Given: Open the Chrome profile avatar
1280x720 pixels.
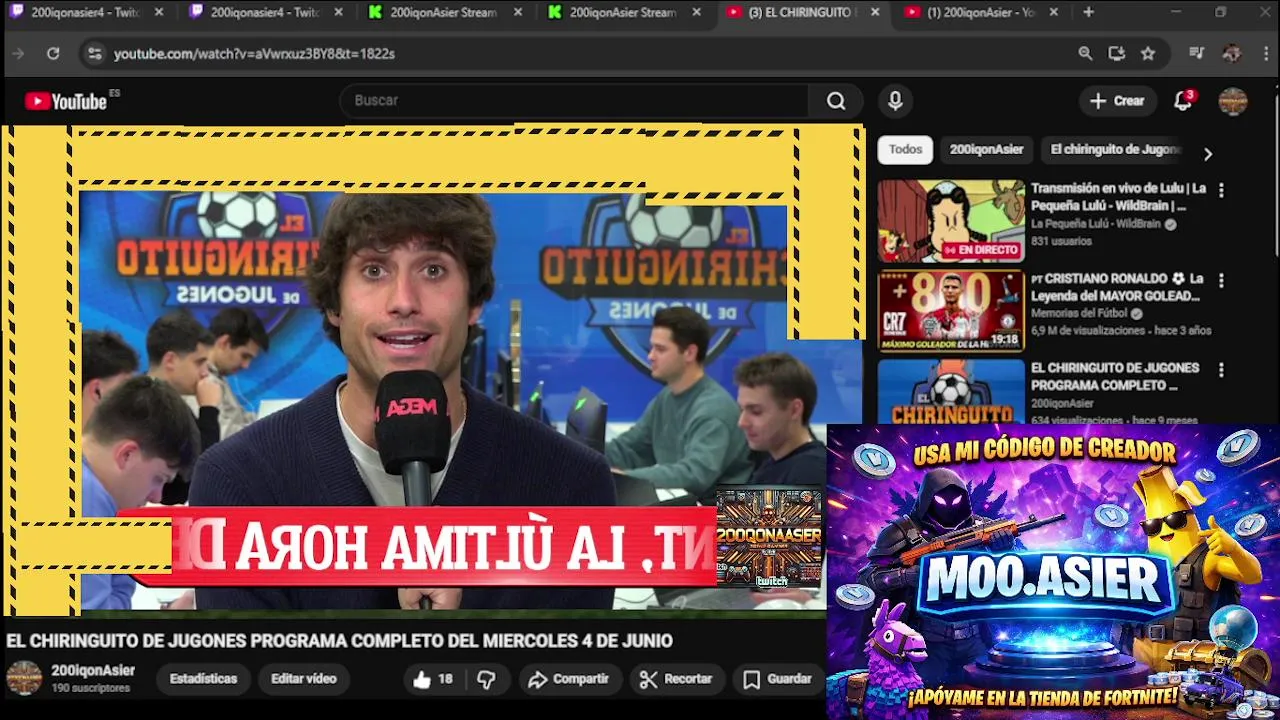Looking at the screenshot, I should [x=1231, y=54].
